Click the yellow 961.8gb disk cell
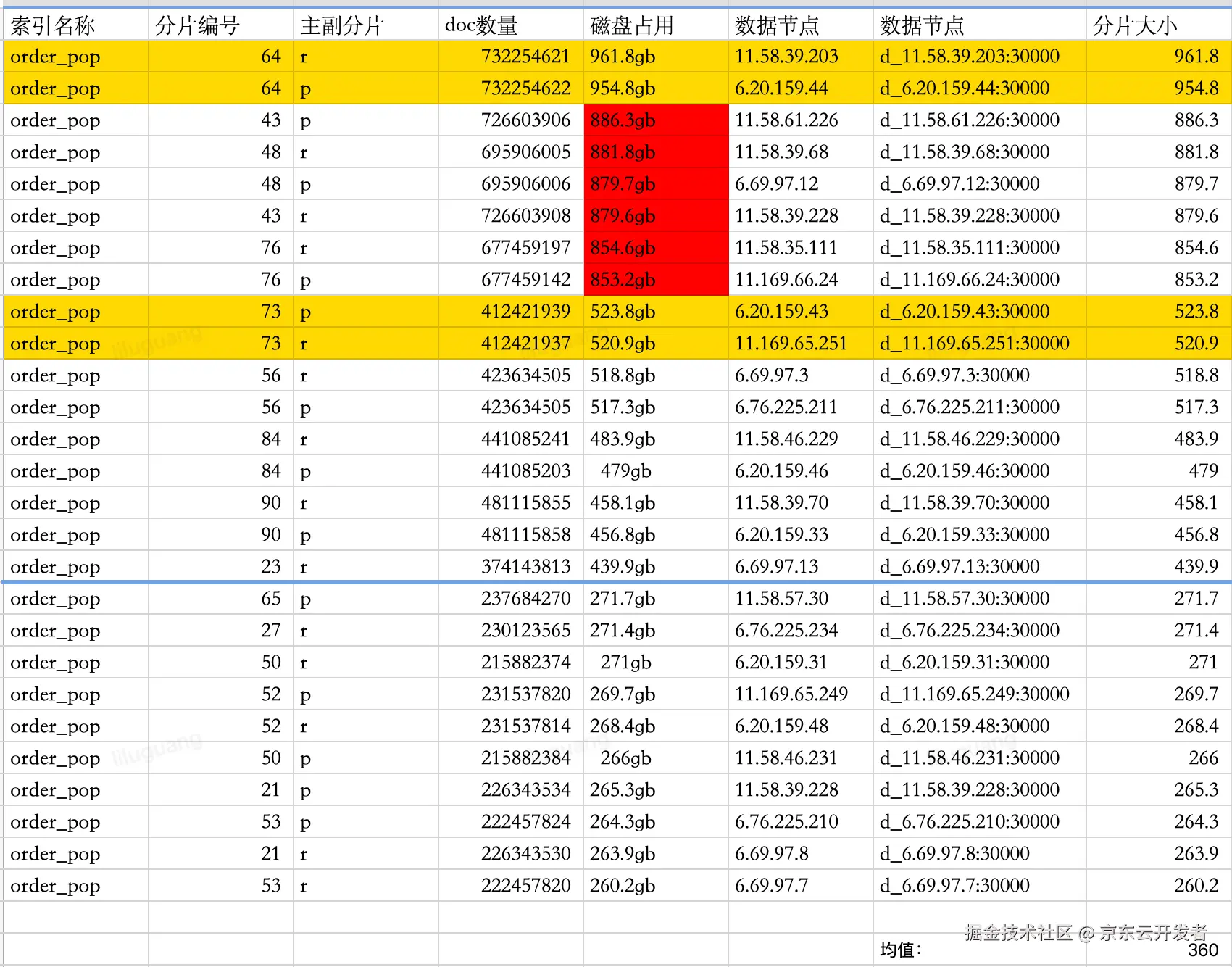This screenshot has width=1232, height=967. 656,57
